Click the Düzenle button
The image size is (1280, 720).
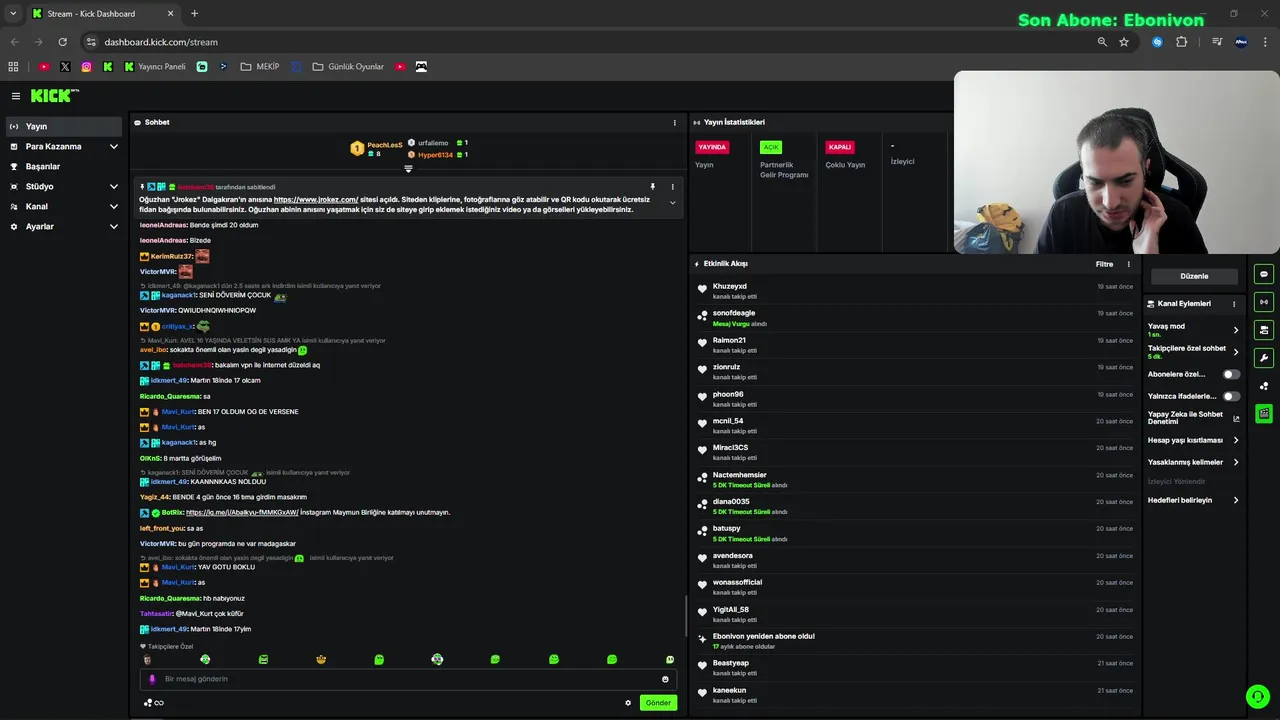(1194, 276)
